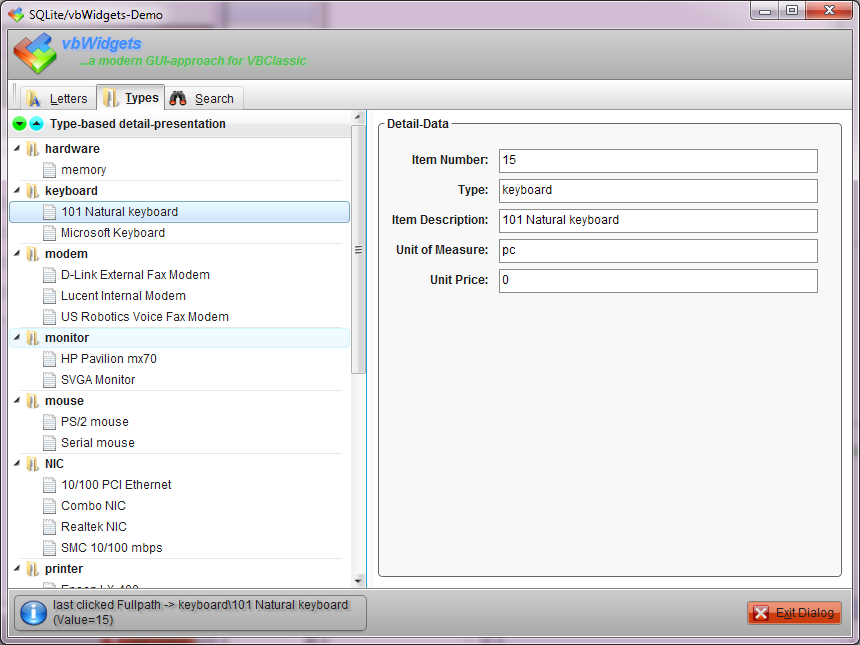Choose the HP Pavilion mx70 item
This screenshot has width=860, height=645.
click(x=108, y=359)
